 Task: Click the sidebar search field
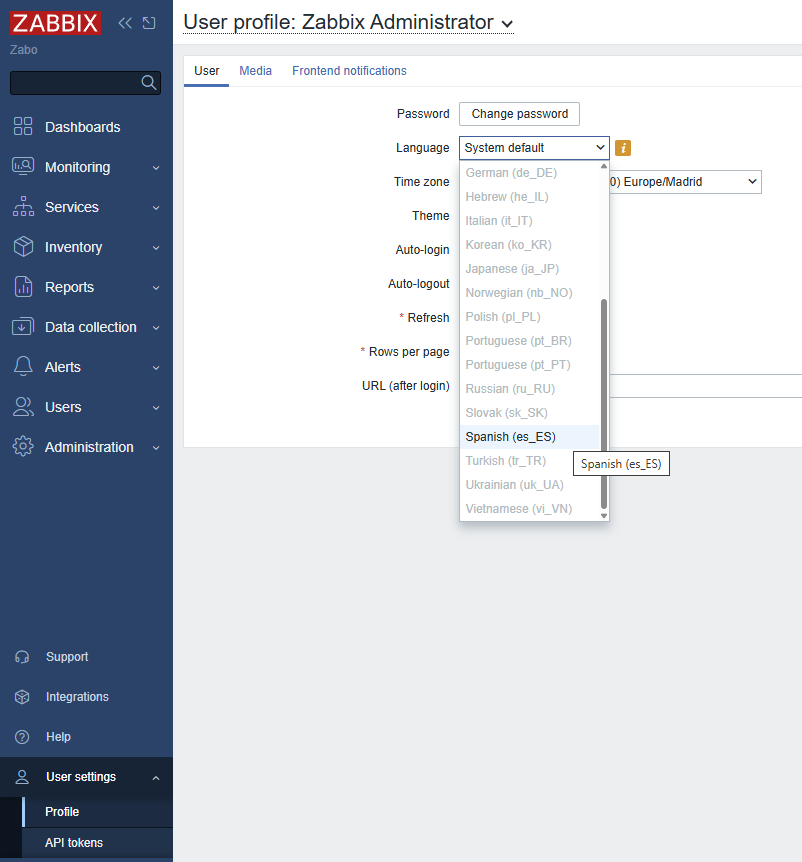tap(80, 83)
